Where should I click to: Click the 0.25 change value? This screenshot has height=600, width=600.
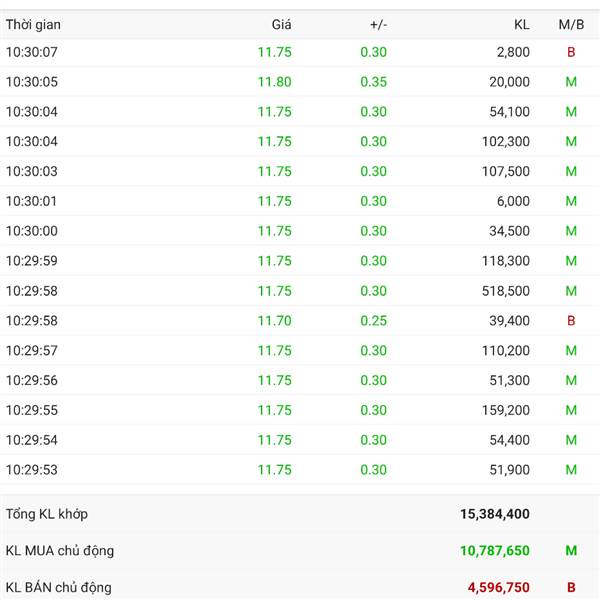374,321
